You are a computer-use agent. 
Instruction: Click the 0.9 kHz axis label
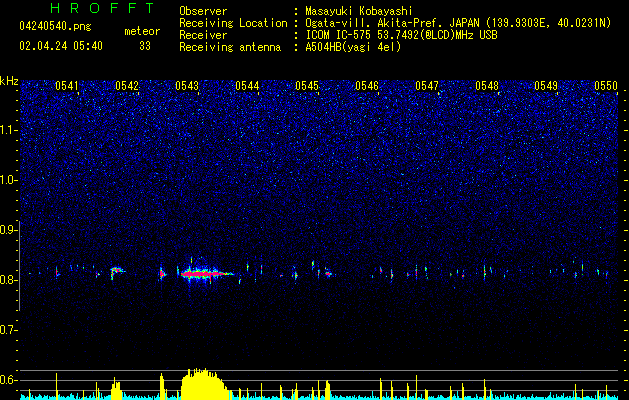9,230
